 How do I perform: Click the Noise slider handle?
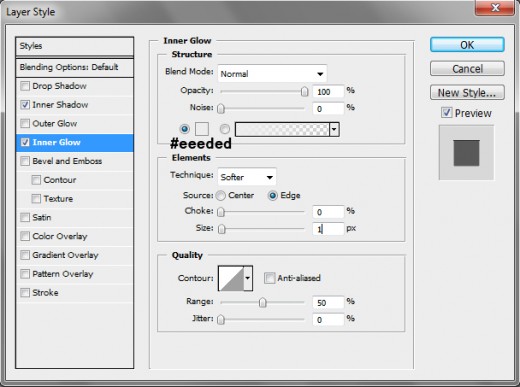point(221,108)
